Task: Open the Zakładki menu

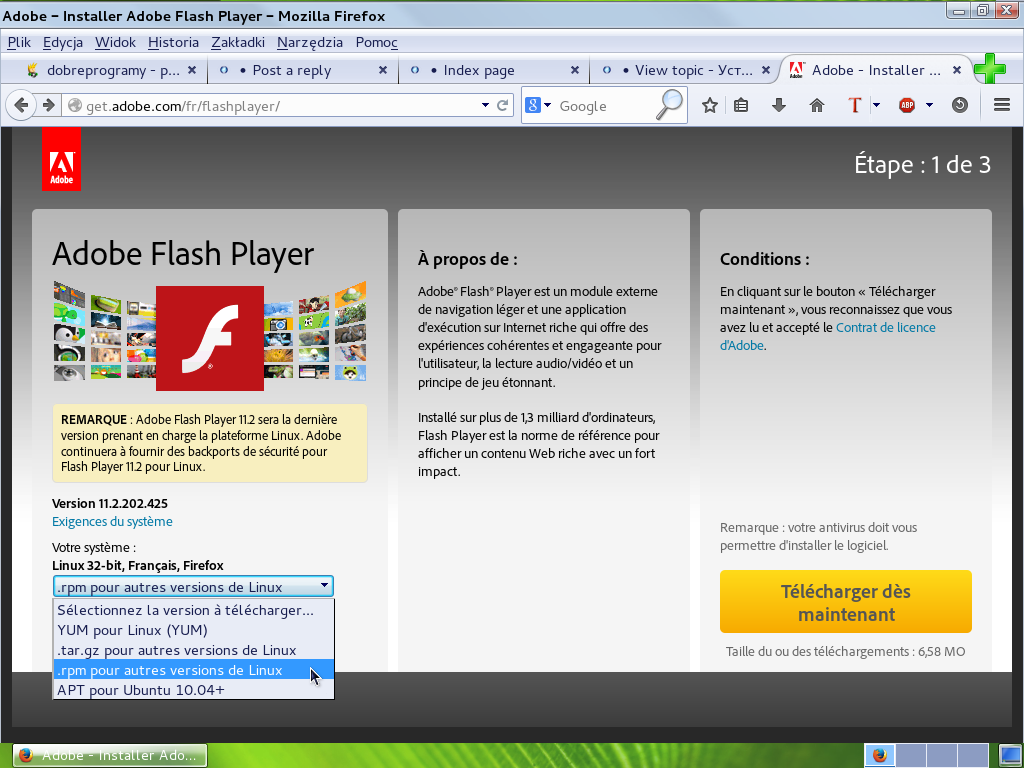Action: click(237, 42)
